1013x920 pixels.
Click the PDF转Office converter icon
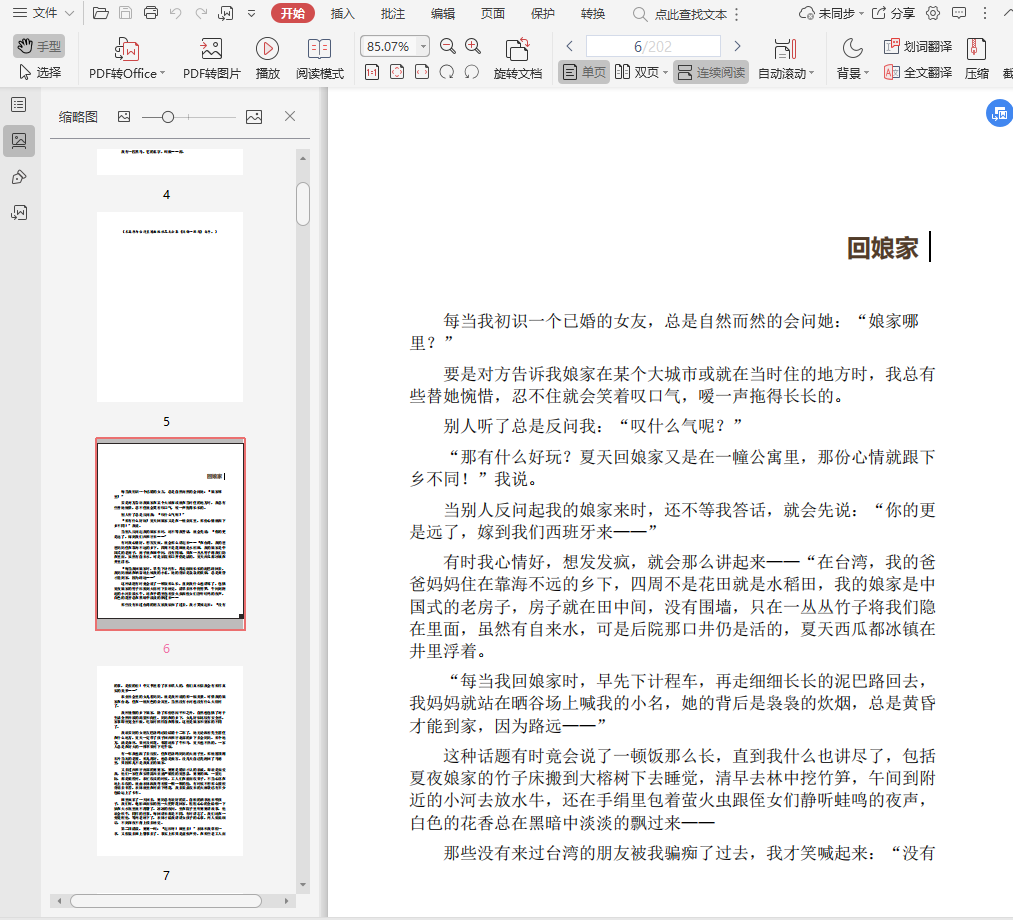127,49
